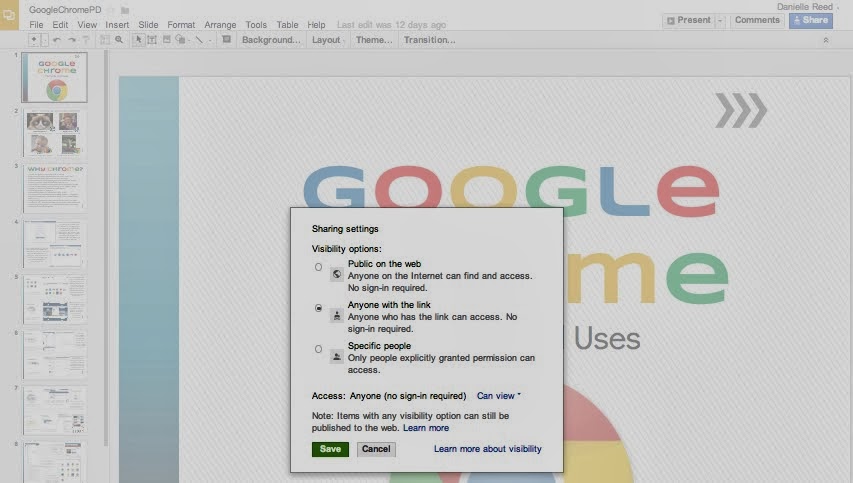Select the arrow Select tool
Image resolution: width=853 pixels, height=483 pixels.
(x=138, y=40)
